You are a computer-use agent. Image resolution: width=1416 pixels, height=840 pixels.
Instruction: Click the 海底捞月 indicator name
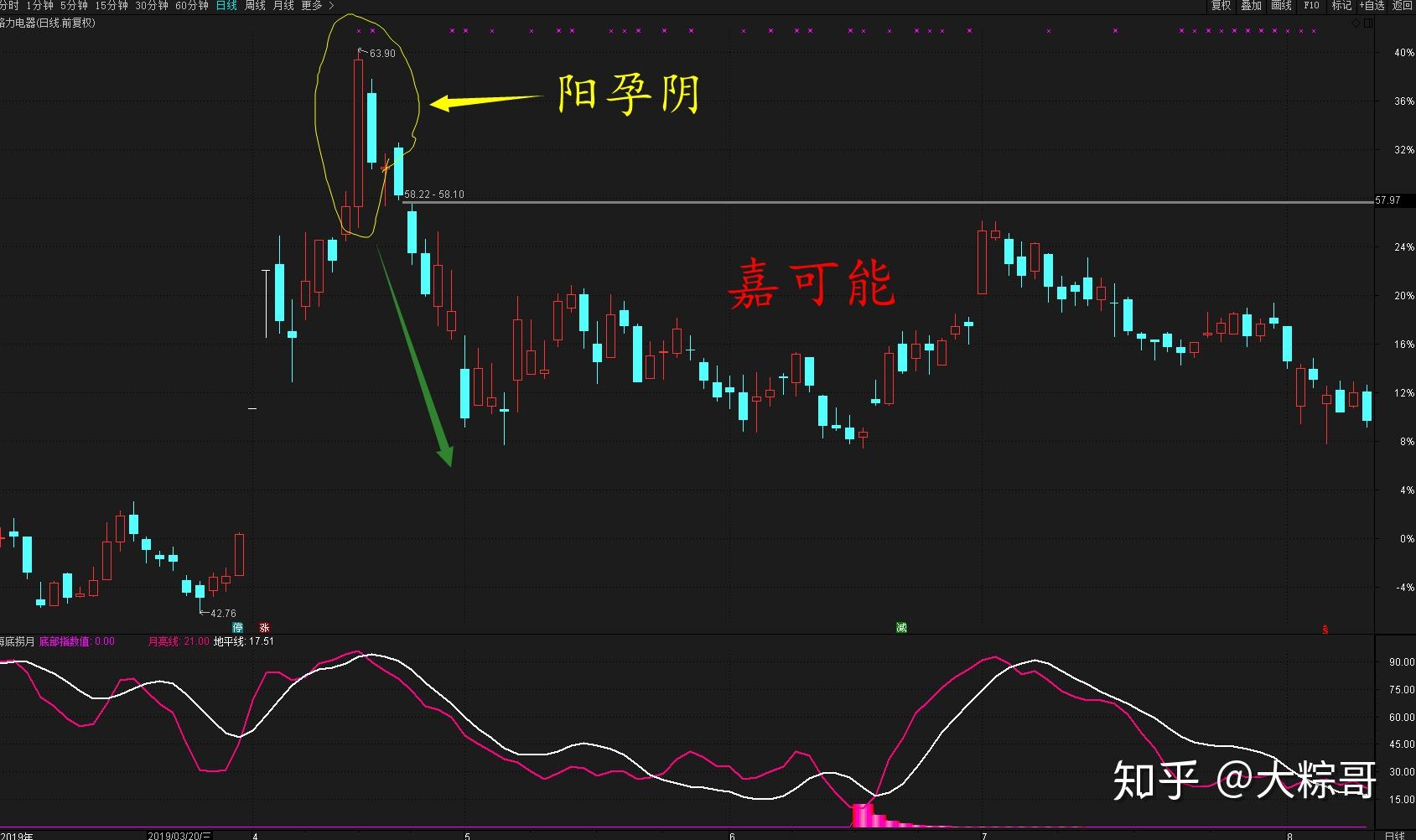(x=17, y=641)
